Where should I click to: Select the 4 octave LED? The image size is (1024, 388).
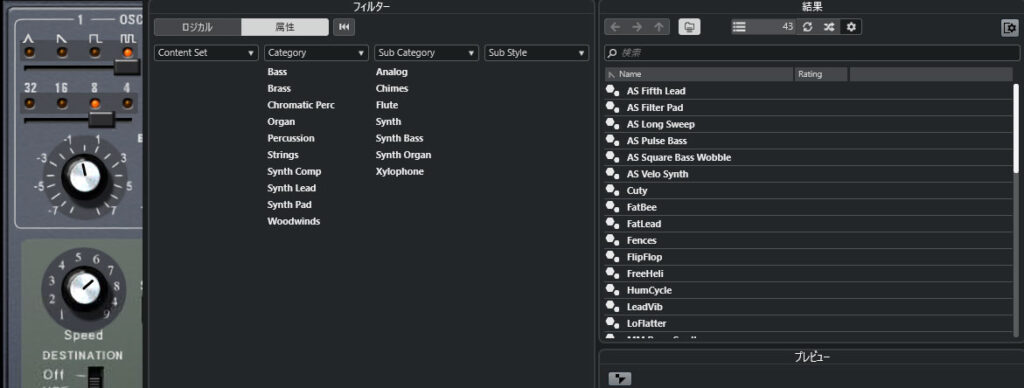pyautogui.click(x=127, y=103)
